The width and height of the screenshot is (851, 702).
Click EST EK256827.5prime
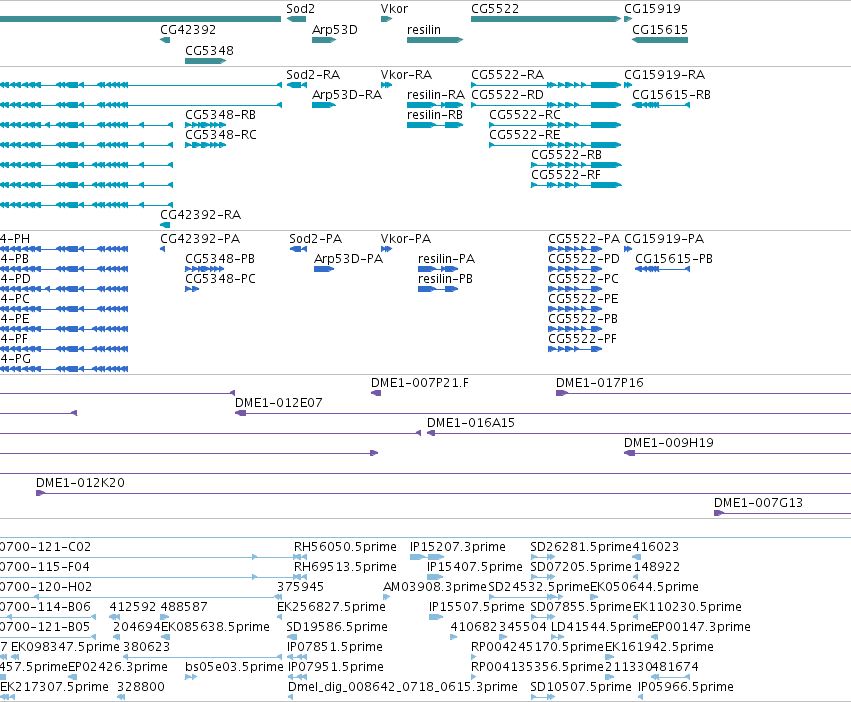332,608
